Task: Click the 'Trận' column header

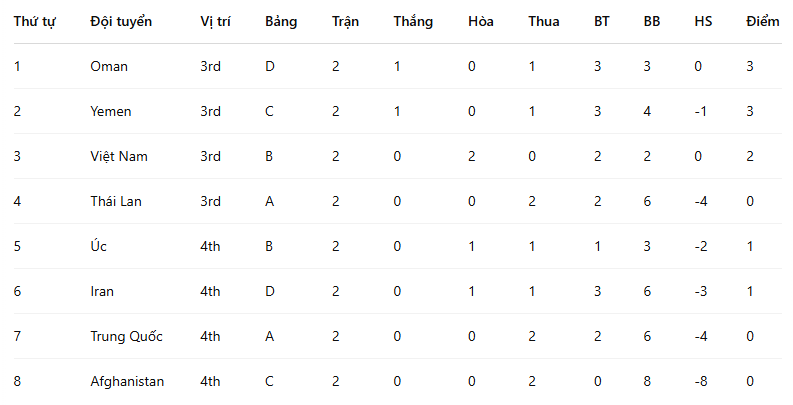Action: coord(345,22)
